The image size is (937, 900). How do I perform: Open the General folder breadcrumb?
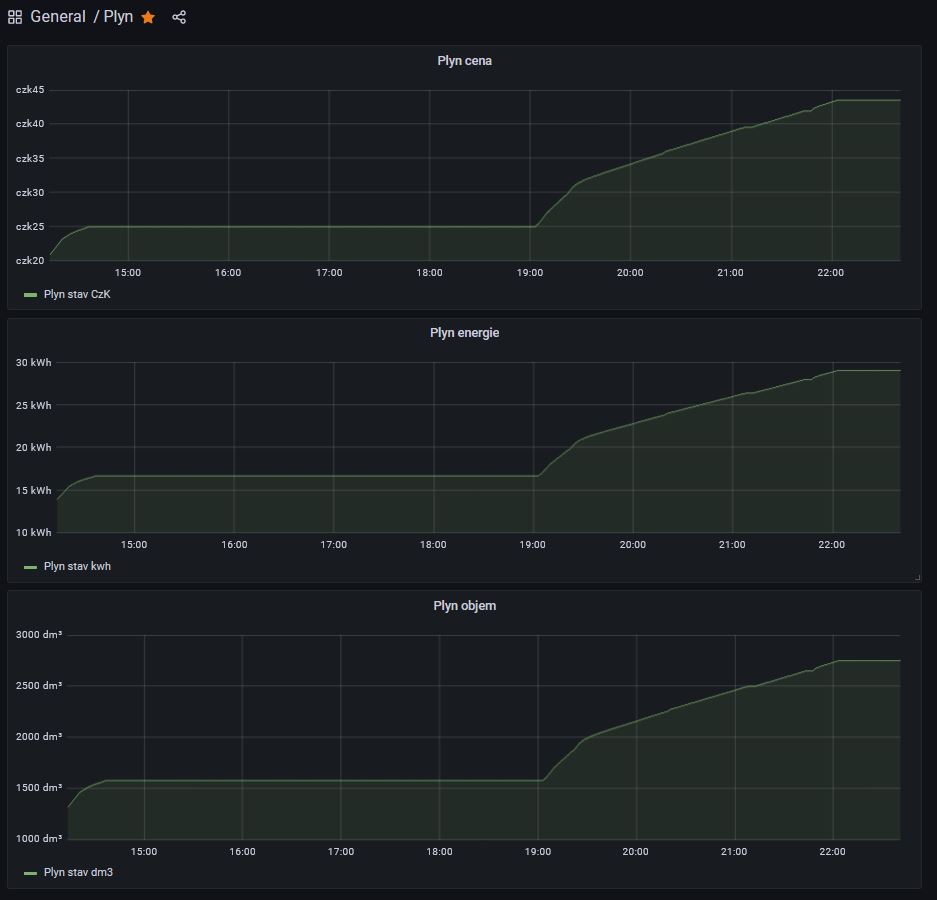point(58,17)
